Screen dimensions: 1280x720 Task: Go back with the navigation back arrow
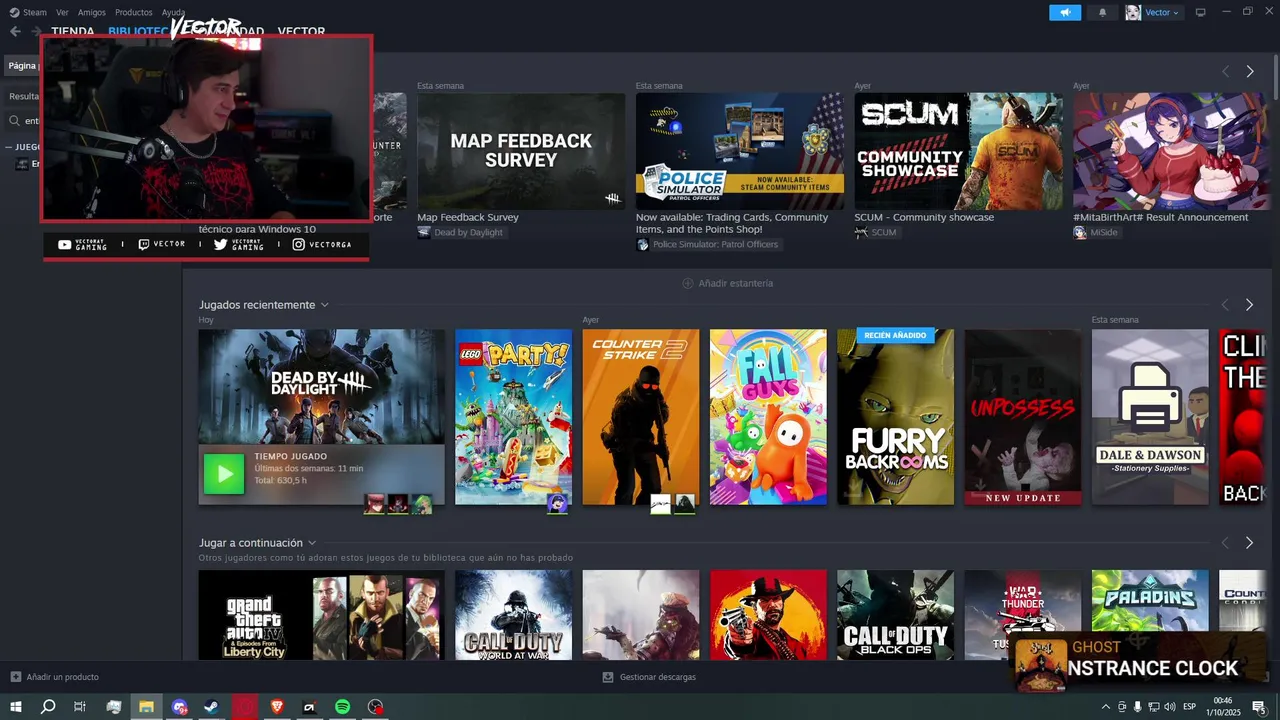click(15, 31)
